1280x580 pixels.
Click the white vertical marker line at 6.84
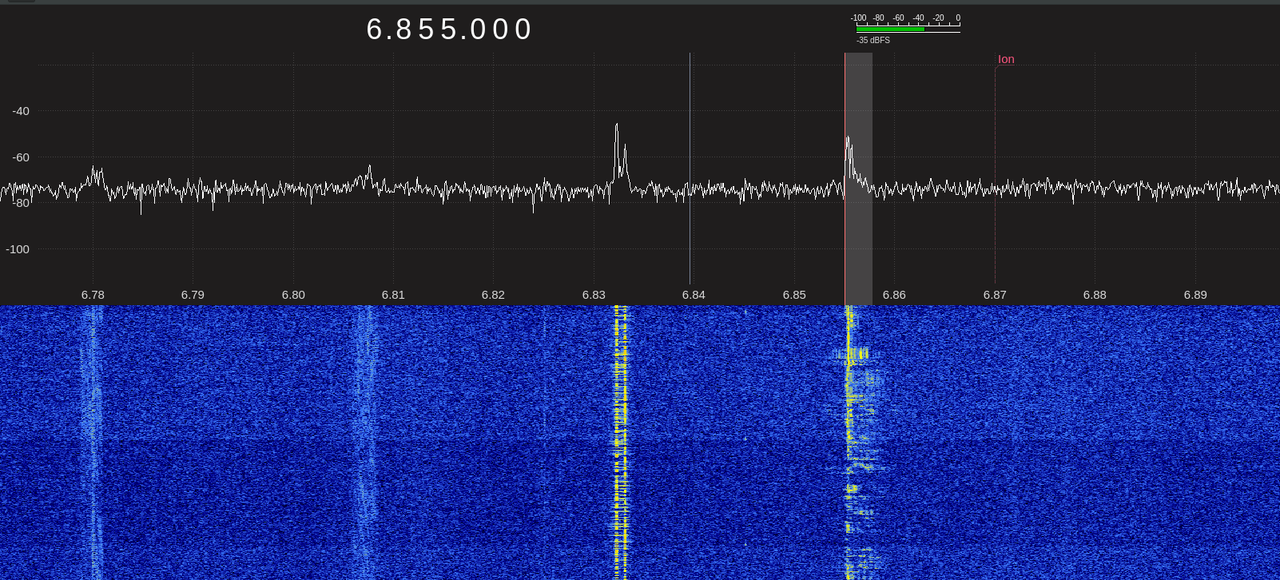tap(690, 168)
